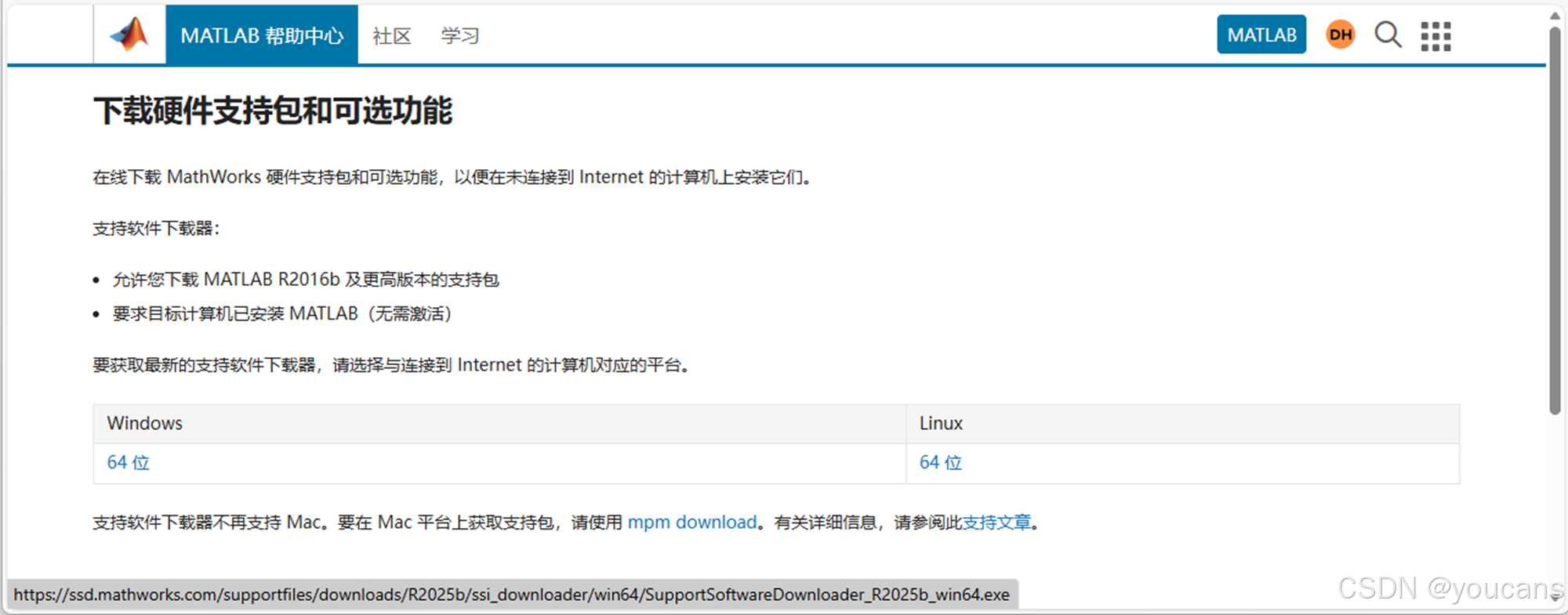Screen dimensions: 1568x615
Task: Click the vertical scrollbar thumb
Action: click(1555, 219)
